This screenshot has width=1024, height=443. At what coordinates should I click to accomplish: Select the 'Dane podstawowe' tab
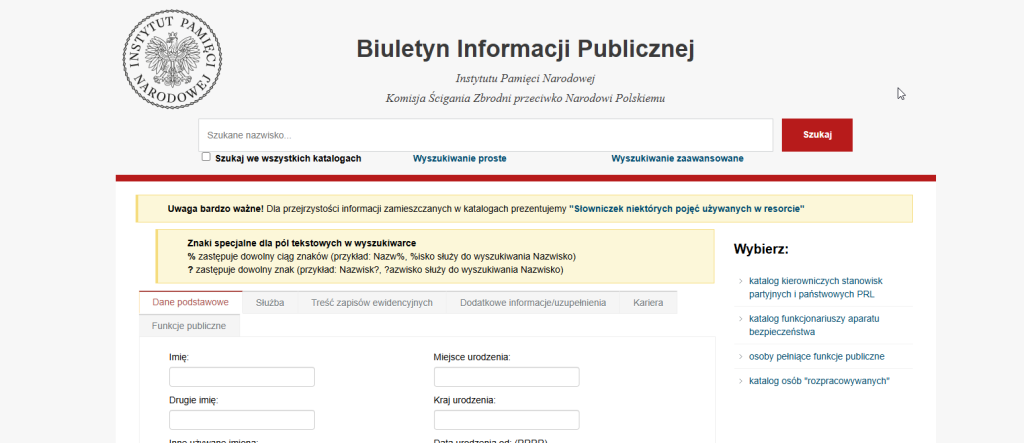[x=190, y=303]
